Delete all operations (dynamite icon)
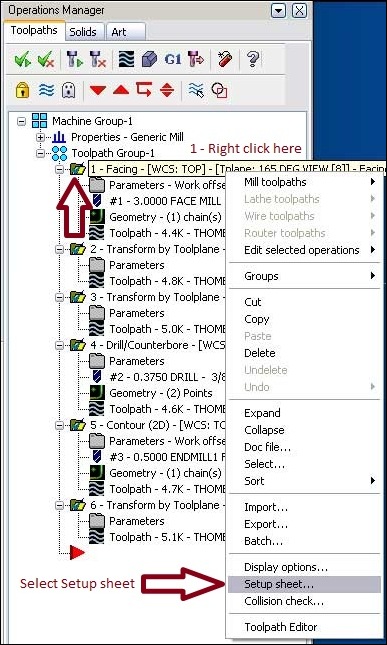387x645 pixels. (224, 60)
